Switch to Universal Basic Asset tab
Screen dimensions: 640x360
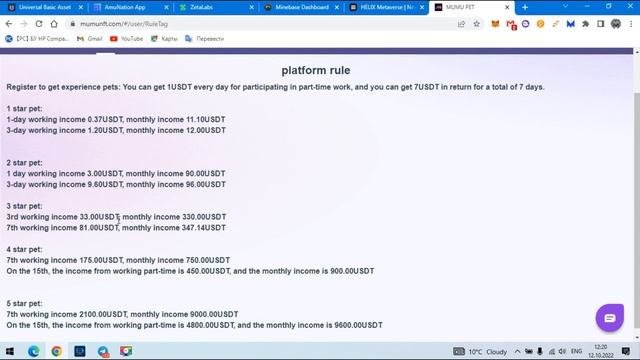tap(44, 7)
